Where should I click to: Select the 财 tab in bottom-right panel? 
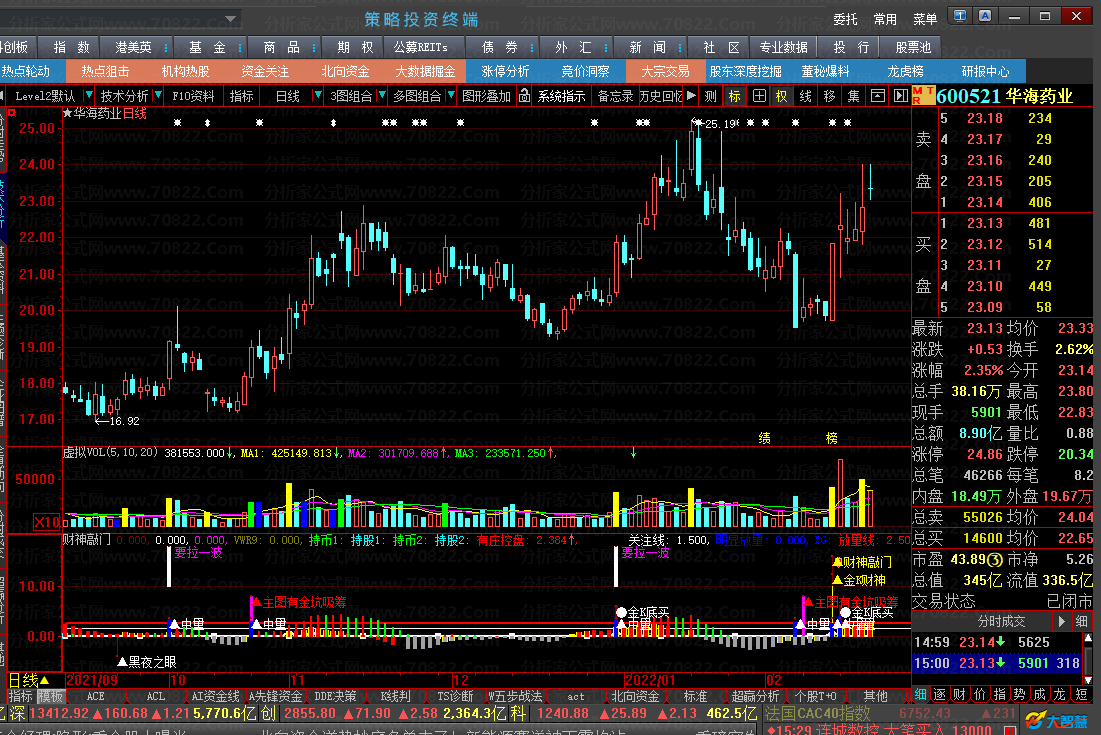959,694
